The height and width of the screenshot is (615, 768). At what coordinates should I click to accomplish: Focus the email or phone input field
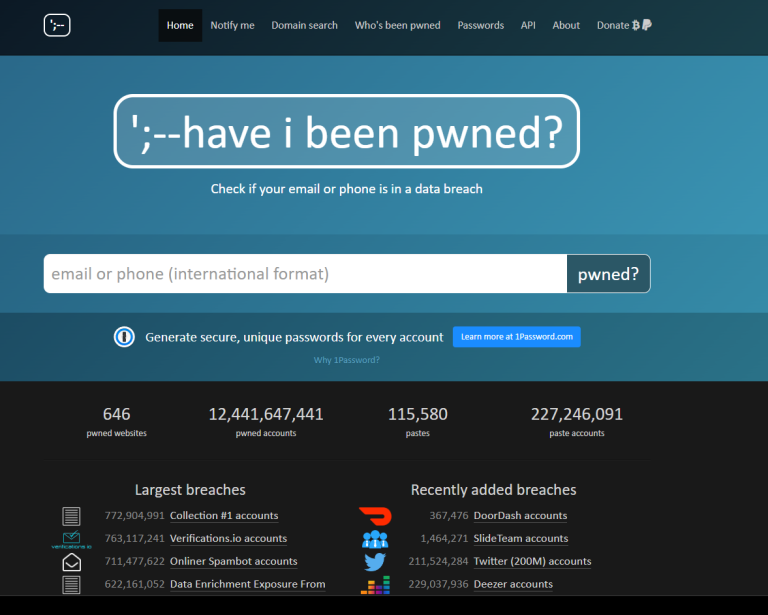click(x=305, y=274)
